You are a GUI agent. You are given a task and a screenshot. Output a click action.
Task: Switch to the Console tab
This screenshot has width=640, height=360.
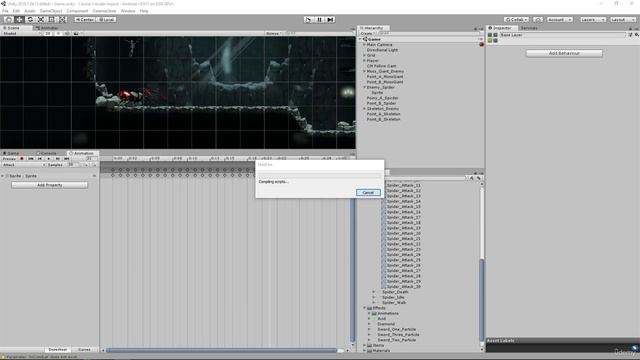pos(47,153)
